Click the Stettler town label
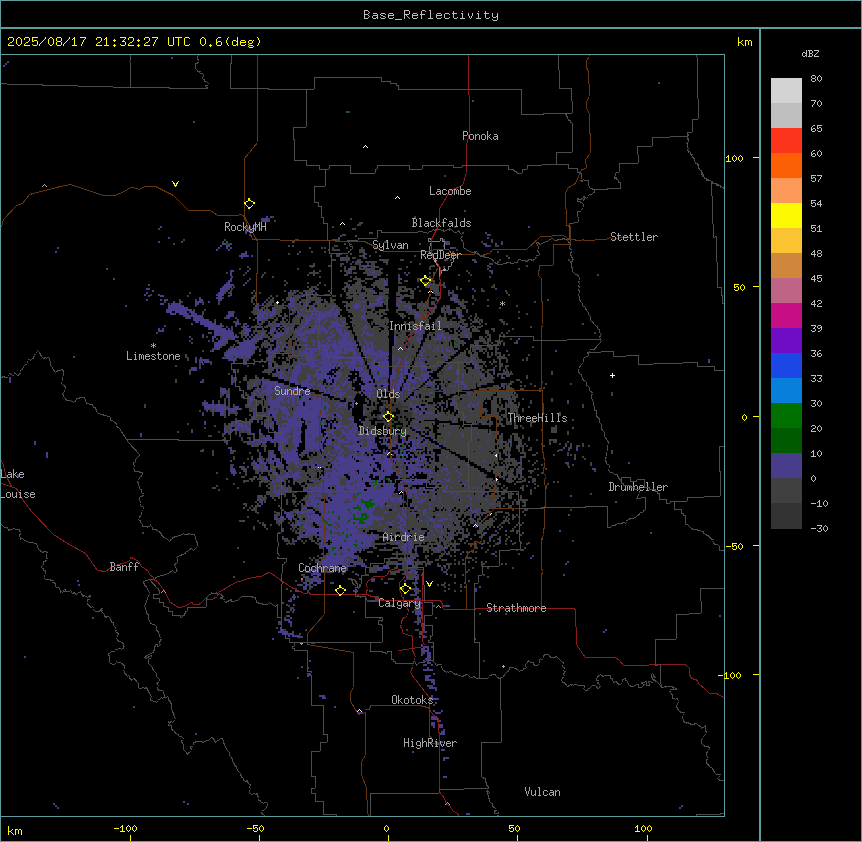Viewport: 862px width, 842px height. 634,237
